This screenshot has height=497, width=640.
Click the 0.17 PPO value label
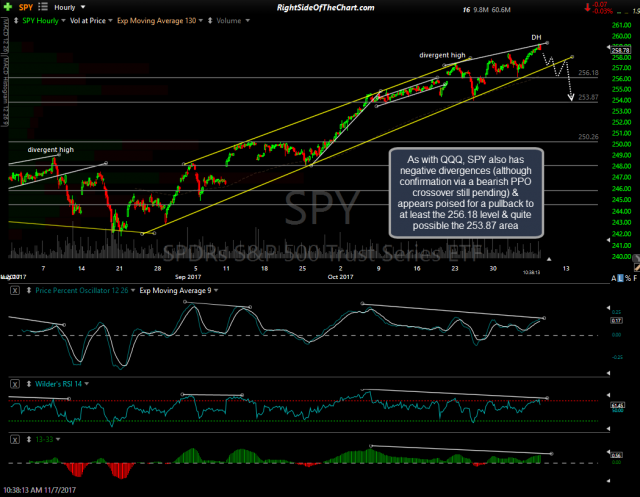coord(616,321)
